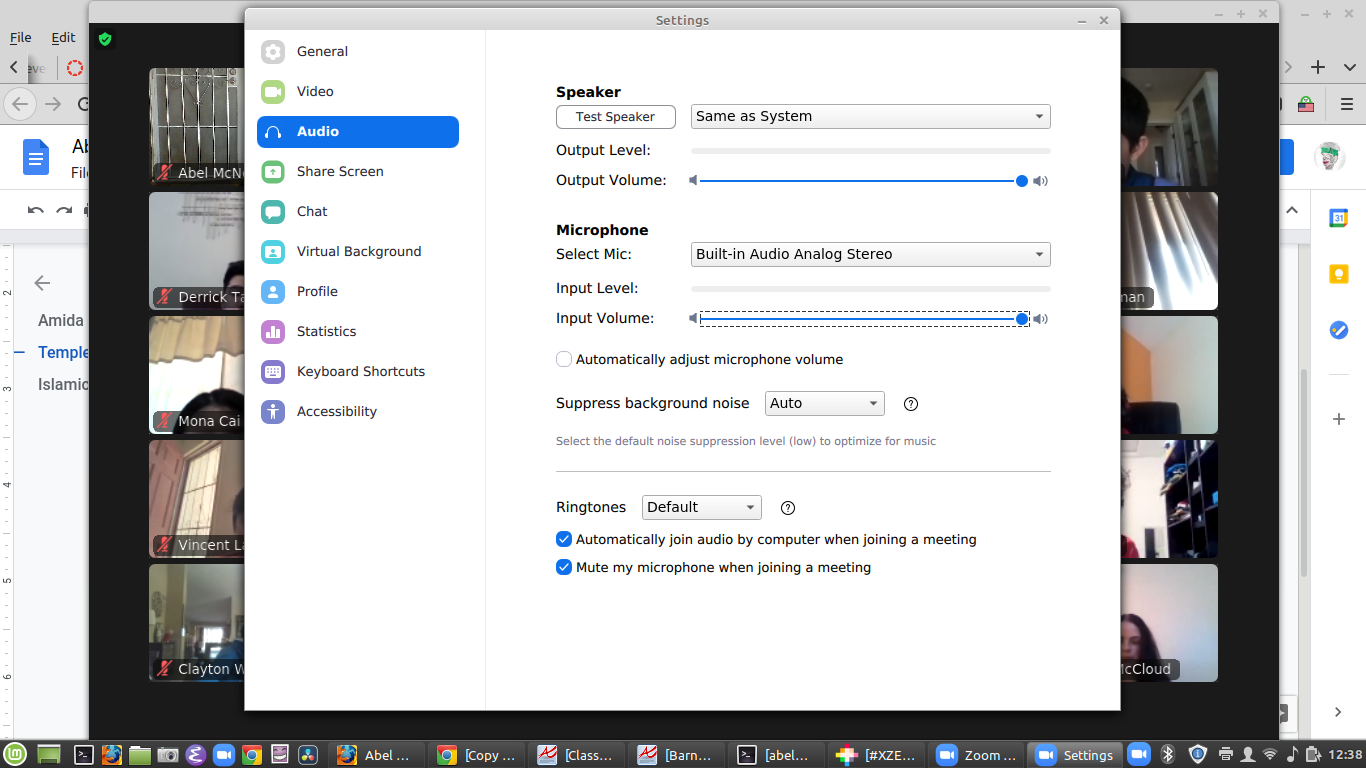Uncheck mute my microphone when joining
Viewport: 1366px width, 768px height.
point(564,567)
